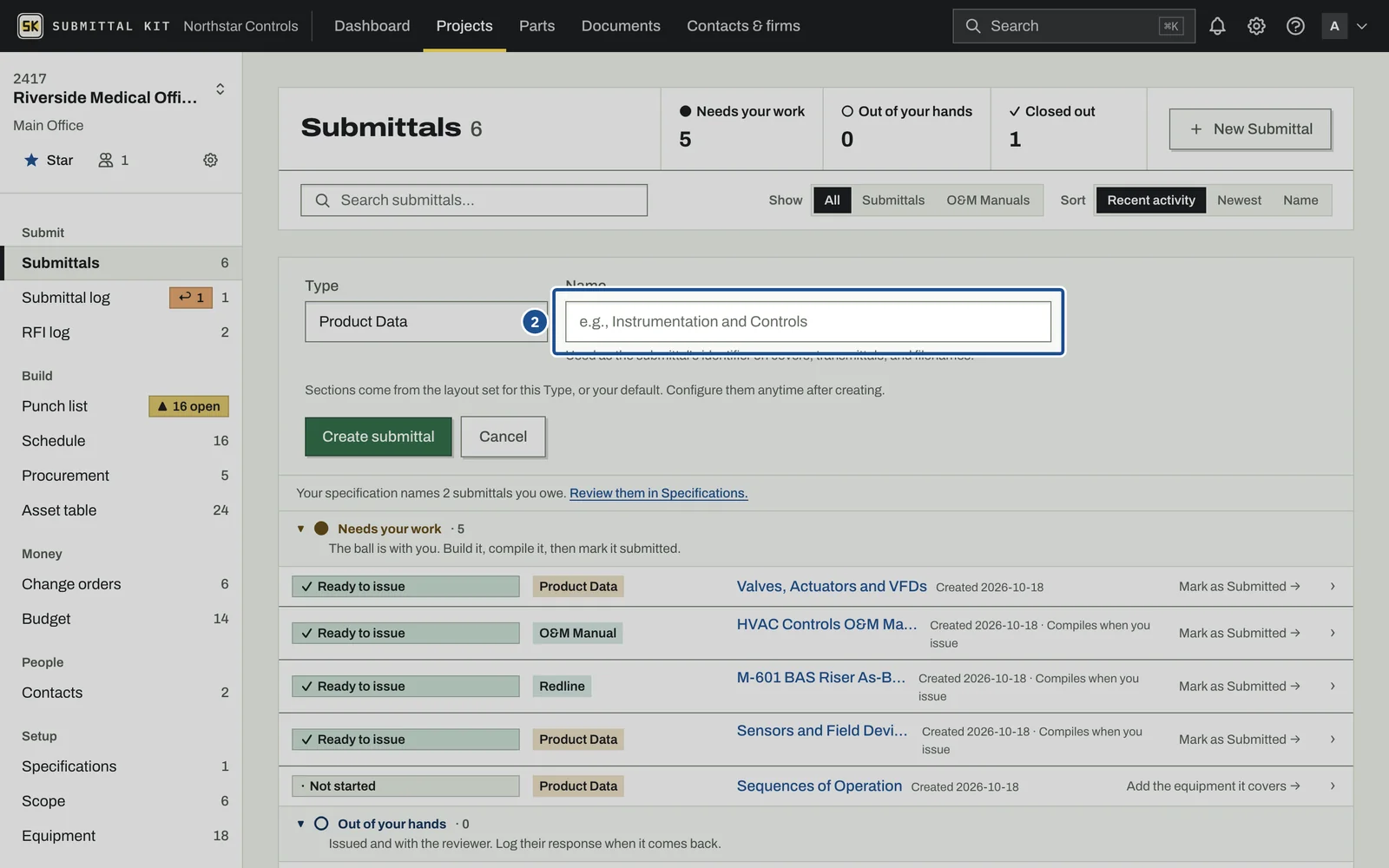Open the Type dropdown showing Product Data
The width and height of the screenshot is (1389, 868).
point(426,321)
